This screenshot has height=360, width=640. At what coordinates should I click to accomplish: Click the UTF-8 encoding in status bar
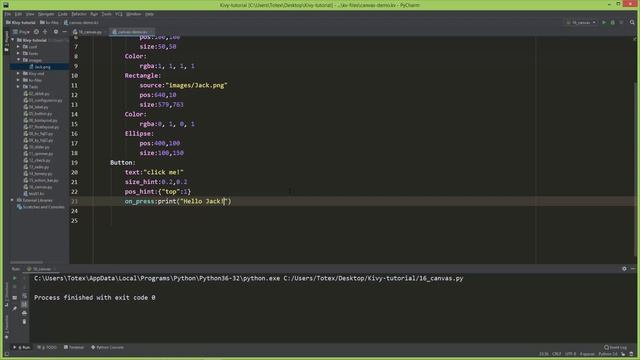[571, 354]
